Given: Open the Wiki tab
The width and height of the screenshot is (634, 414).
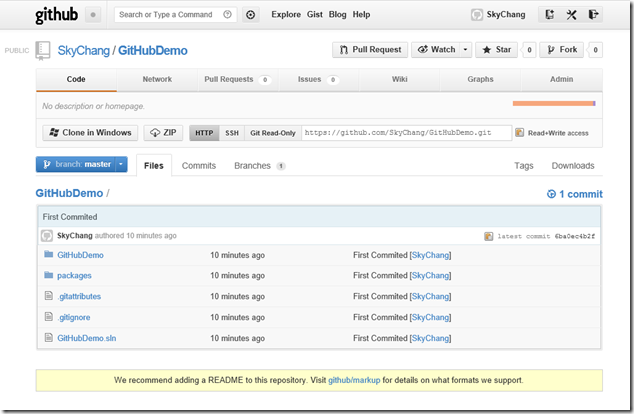Looking at the screenshot, I should point(399,80).
